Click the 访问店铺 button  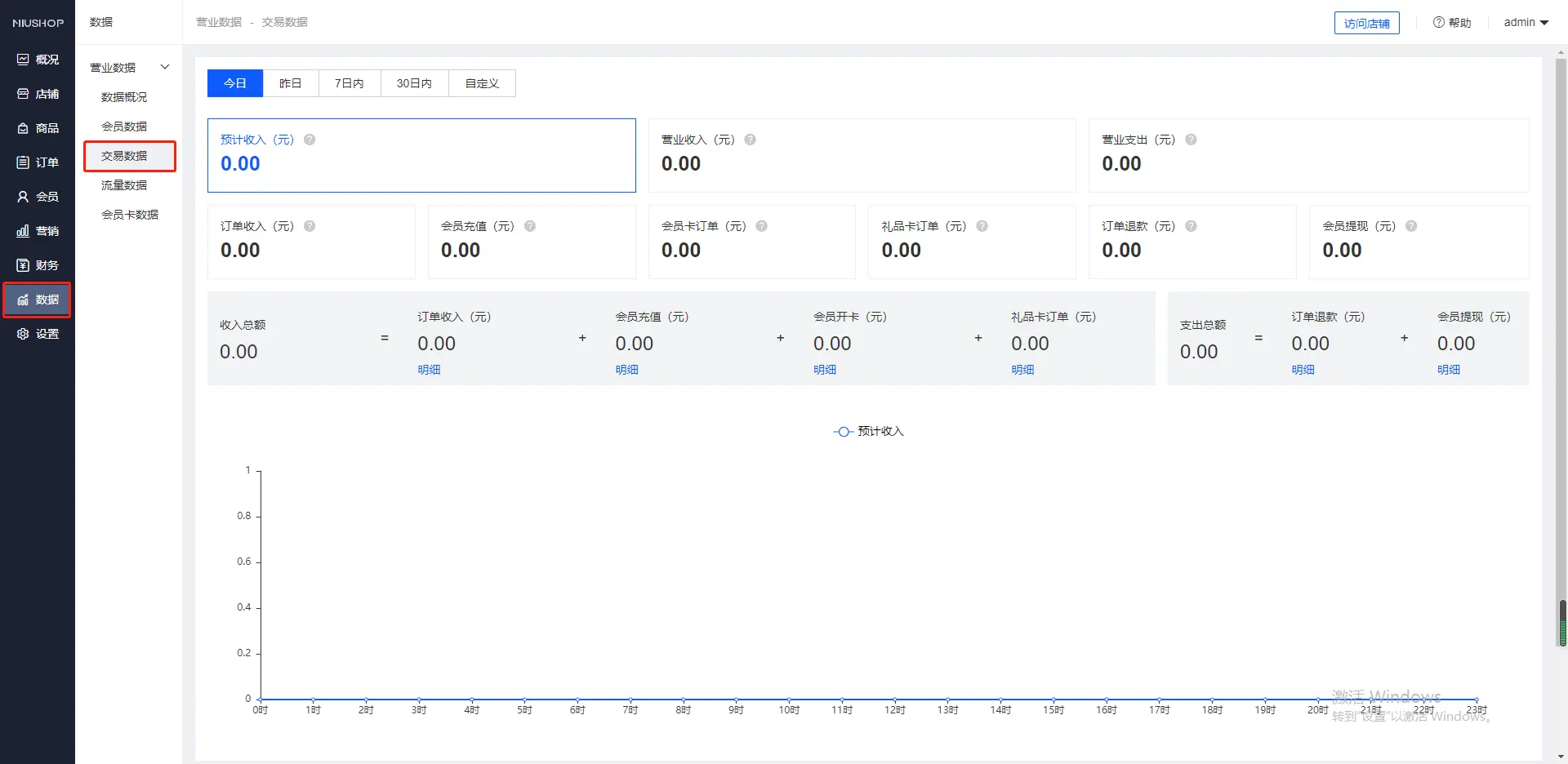(x=1366, y=23)
